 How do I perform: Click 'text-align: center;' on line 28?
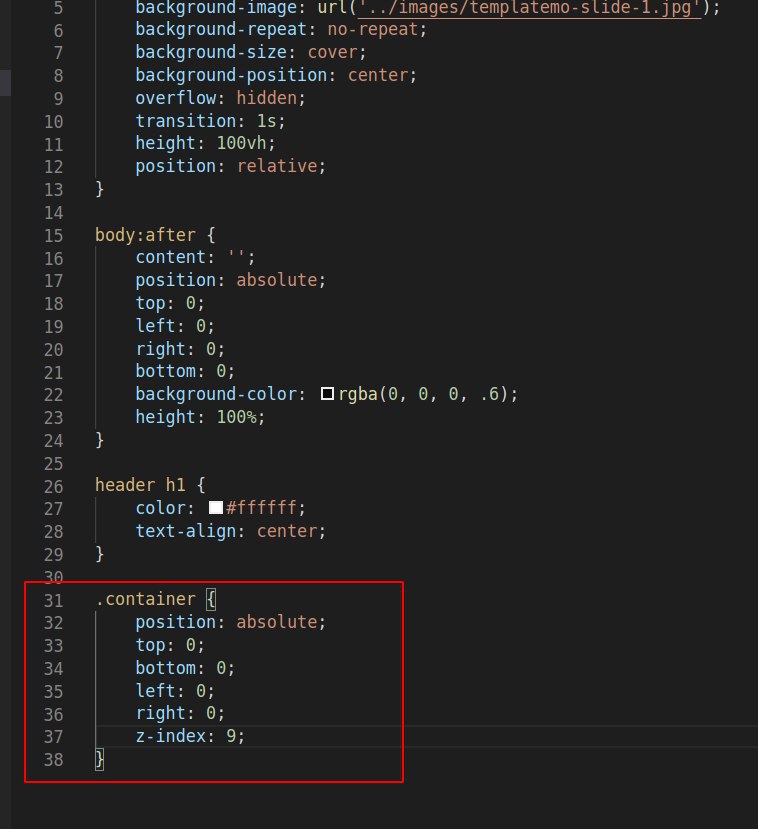pyautogui.click(x=230, y=531)
